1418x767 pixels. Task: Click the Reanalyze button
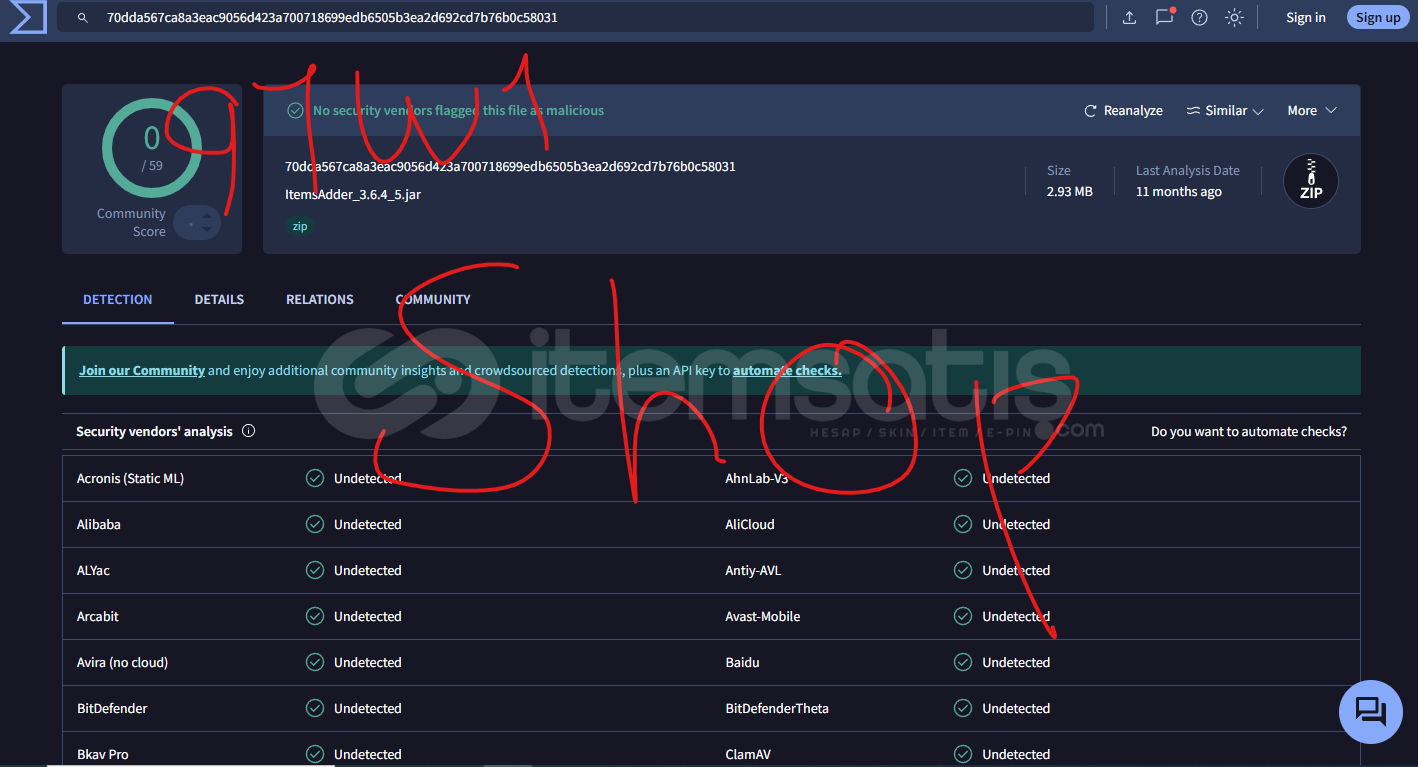click(1123, 110)
